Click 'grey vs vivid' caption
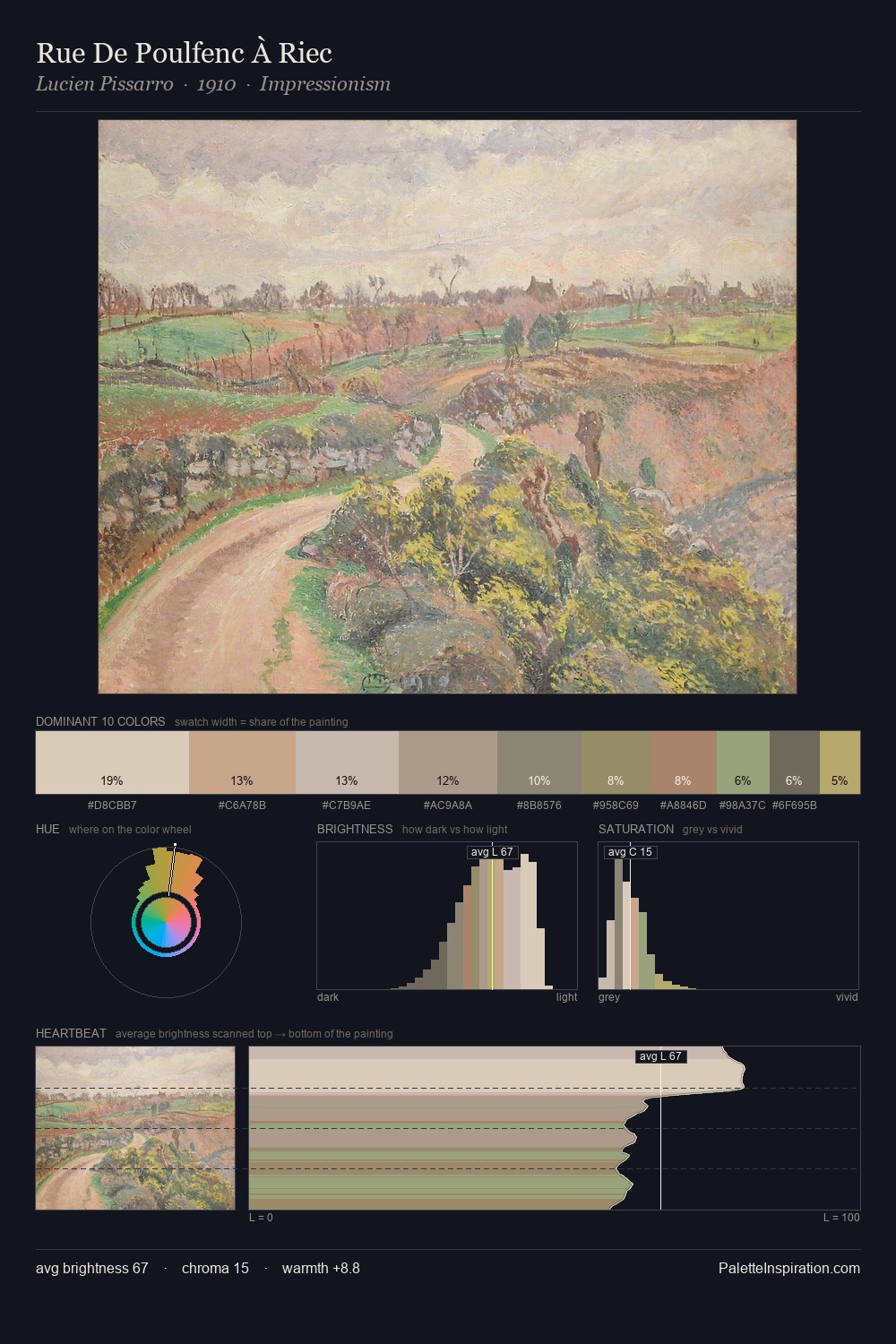 pos(712,830)
